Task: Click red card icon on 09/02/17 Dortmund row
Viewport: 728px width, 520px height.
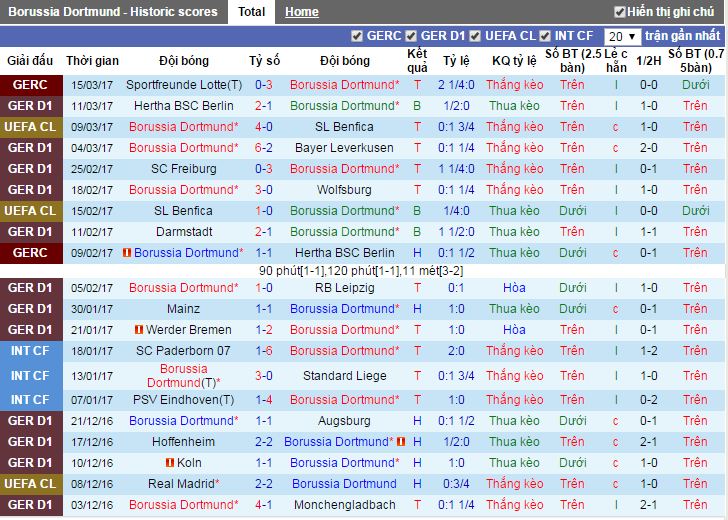Action: pyautogui.click(x=126, y=253)
